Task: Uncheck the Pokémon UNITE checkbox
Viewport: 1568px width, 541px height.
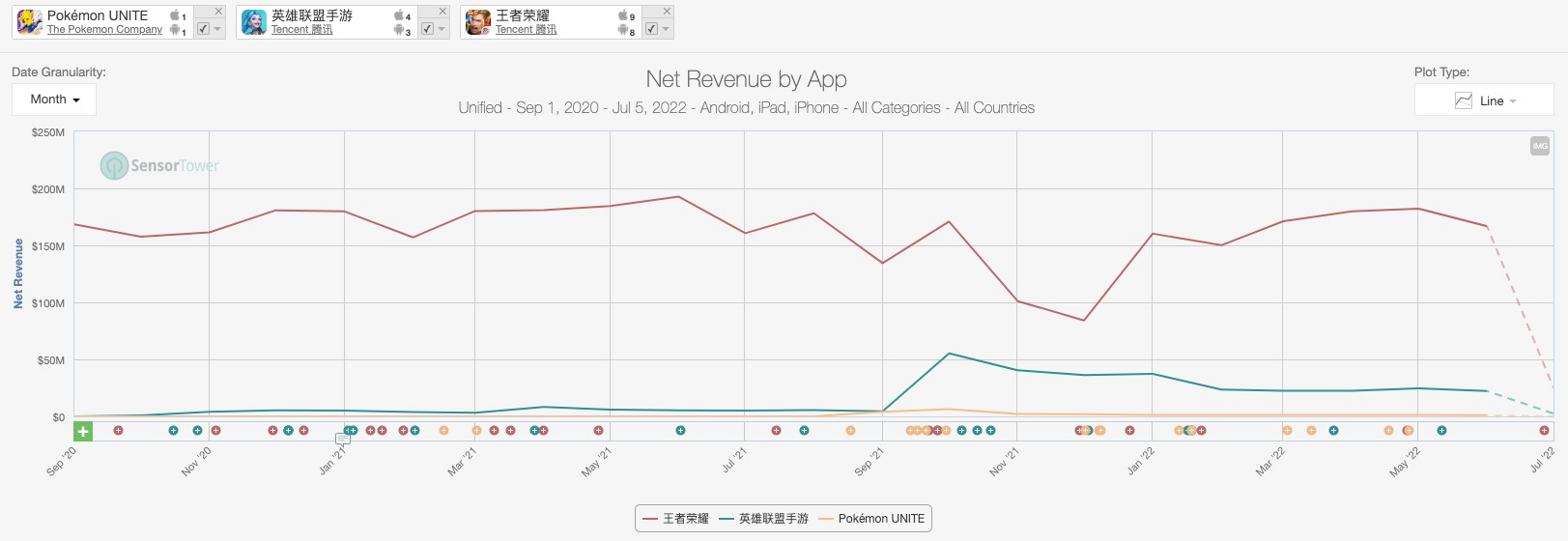Action: tap(203, 29)
